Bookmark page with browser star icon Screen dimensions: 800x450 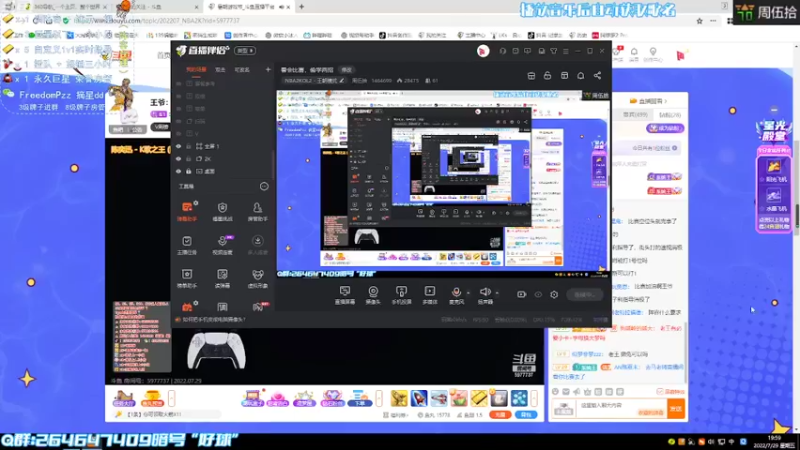[699, 21]
